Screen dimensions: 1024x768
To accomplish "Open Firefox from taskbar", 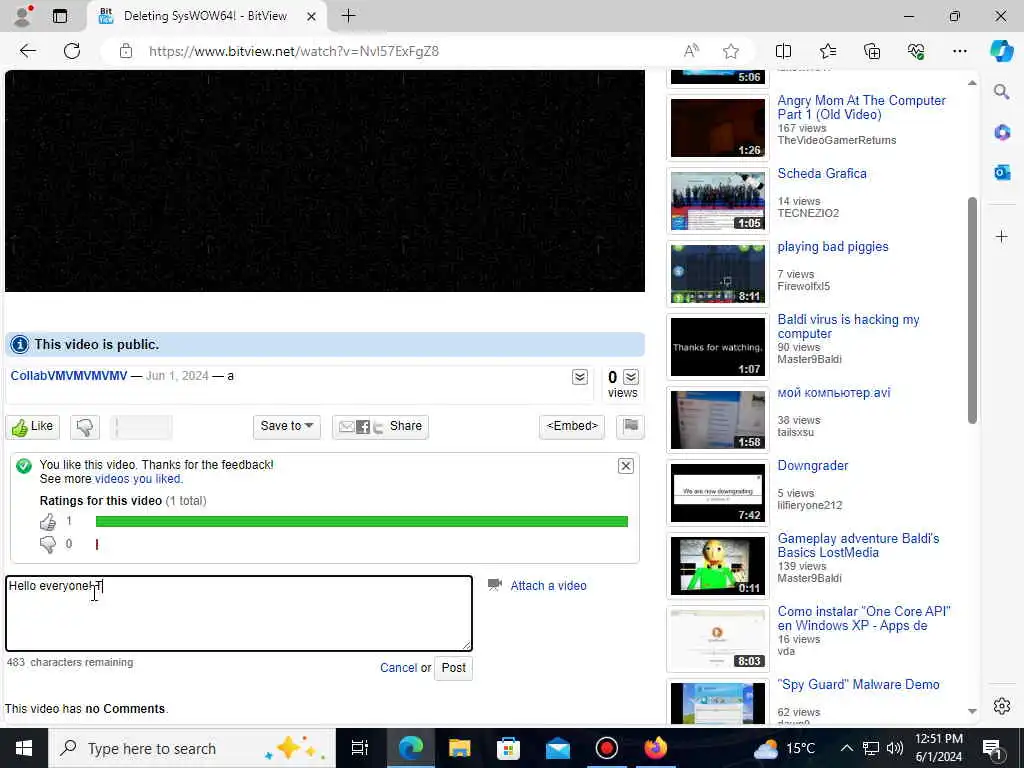I will (x=655, y=748).
